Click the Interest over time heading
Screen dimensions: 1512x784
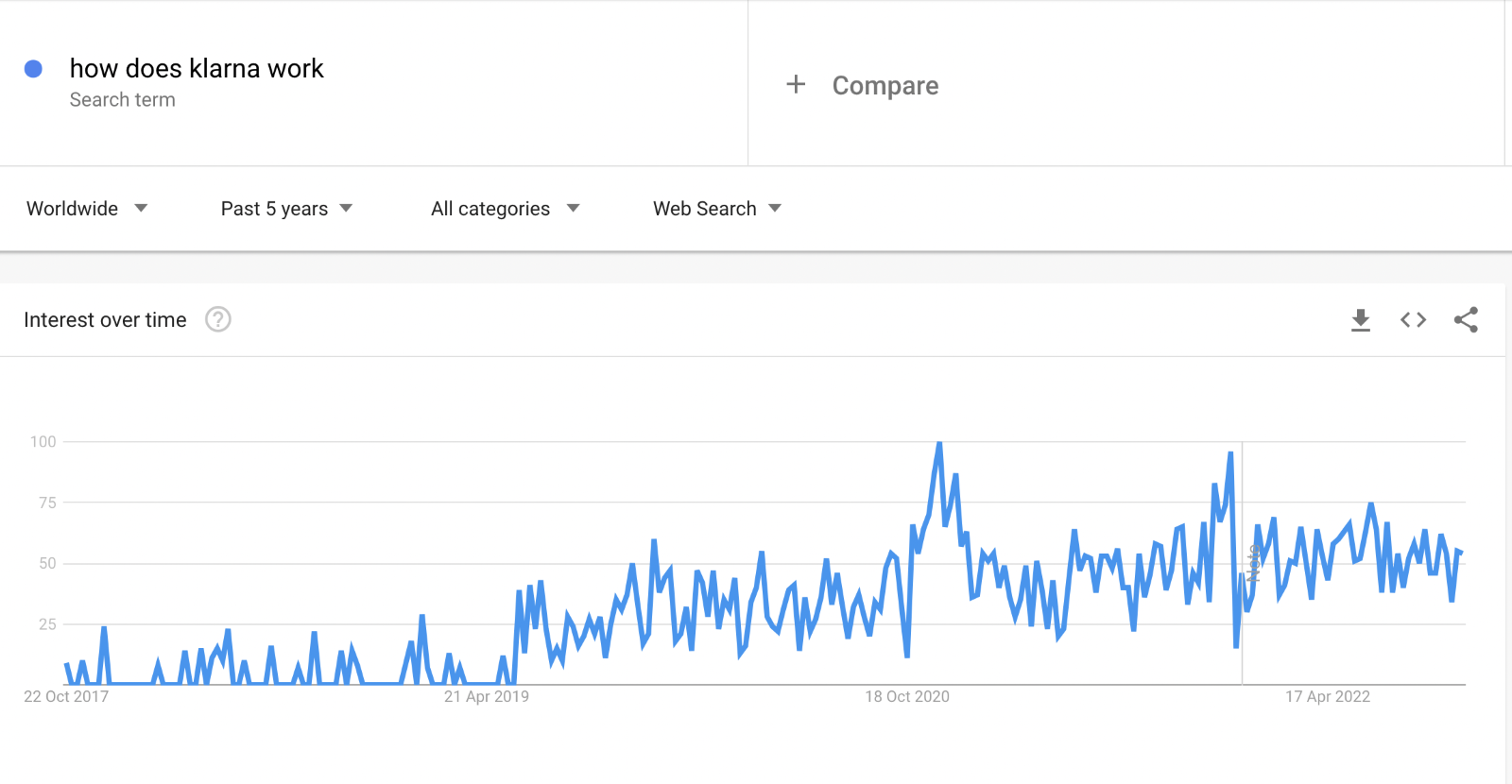pos(105,320)
